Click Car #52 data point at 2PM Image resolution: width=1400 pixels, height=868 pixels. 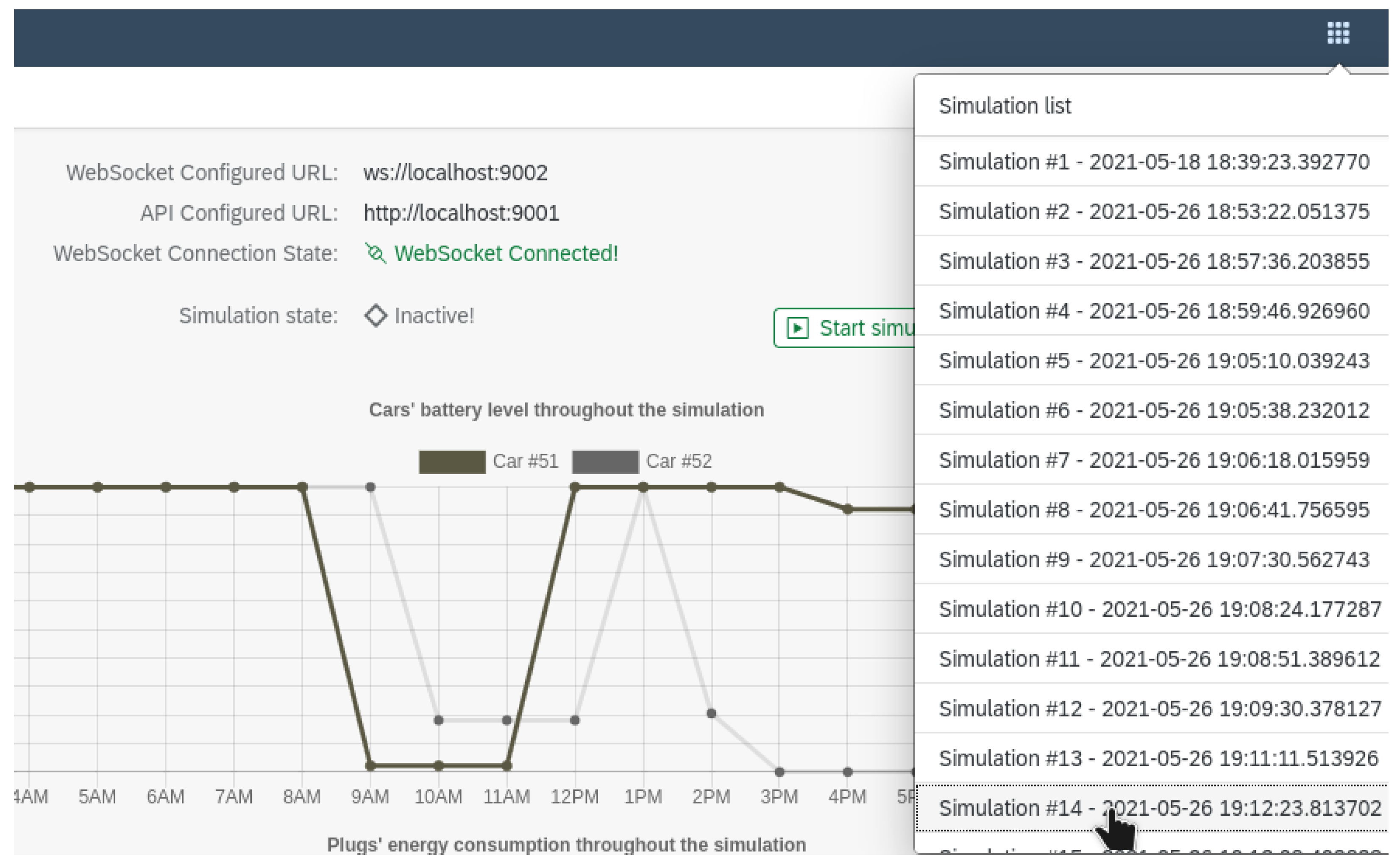tap(711, 714)
